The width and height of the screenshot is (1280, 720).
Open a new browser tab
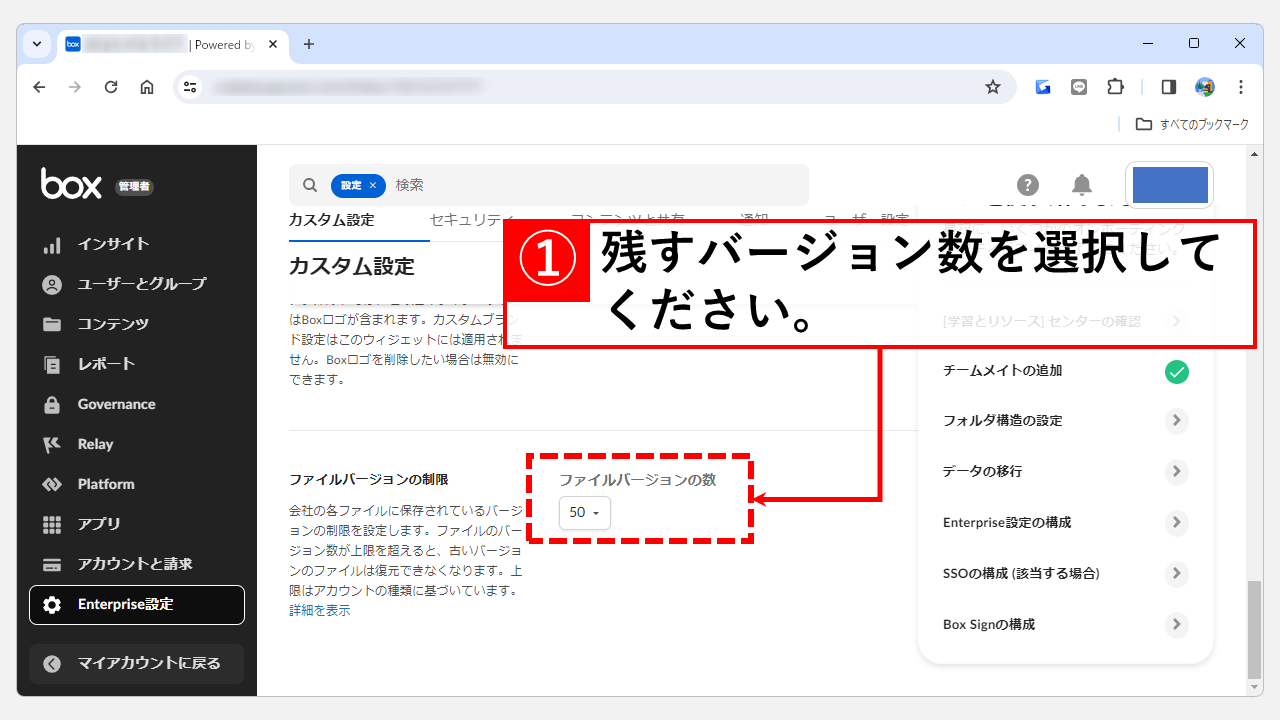pyautogui.click(x=308, y=44)
